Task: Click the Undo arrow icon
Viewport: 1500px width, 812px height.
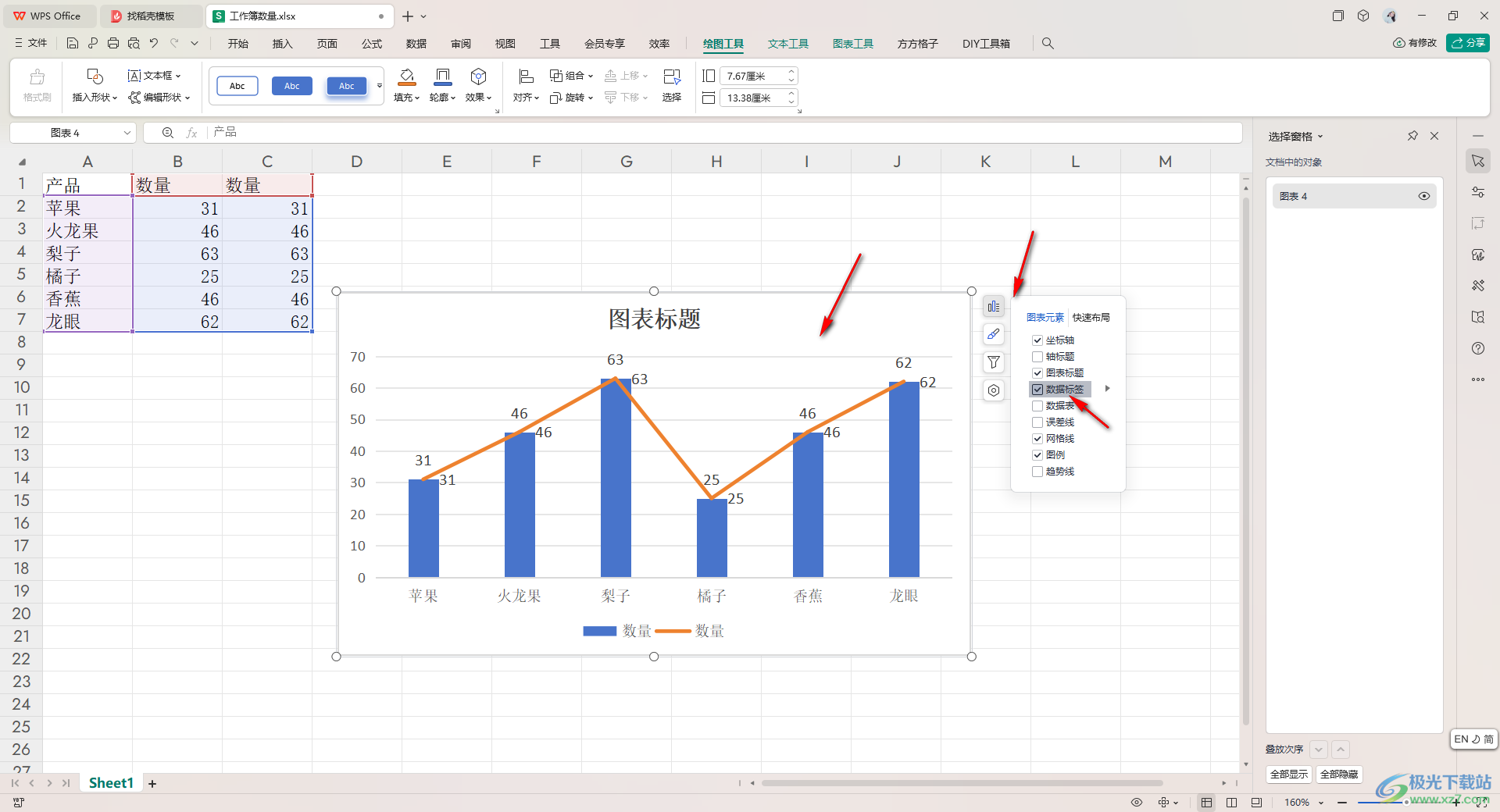Action: (x=154, y=44)
